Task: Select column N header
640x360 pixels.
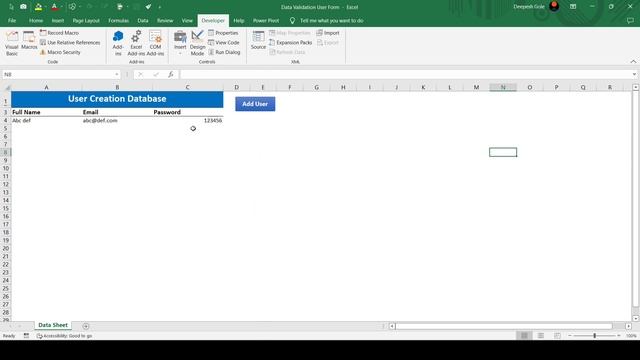Action: point(503,87)
